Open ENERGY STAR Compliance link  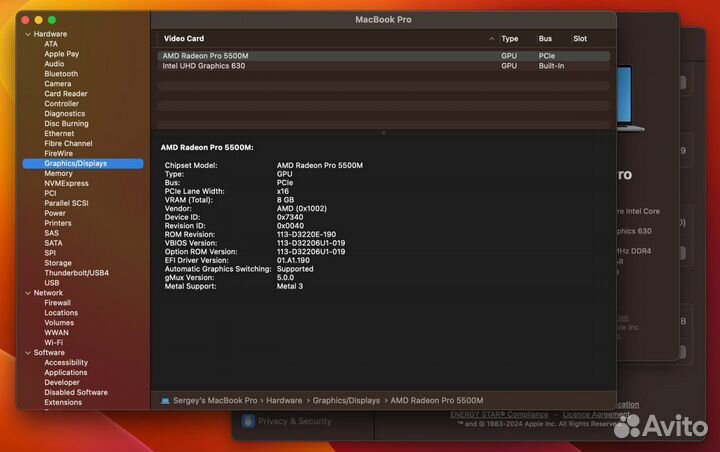499,415
